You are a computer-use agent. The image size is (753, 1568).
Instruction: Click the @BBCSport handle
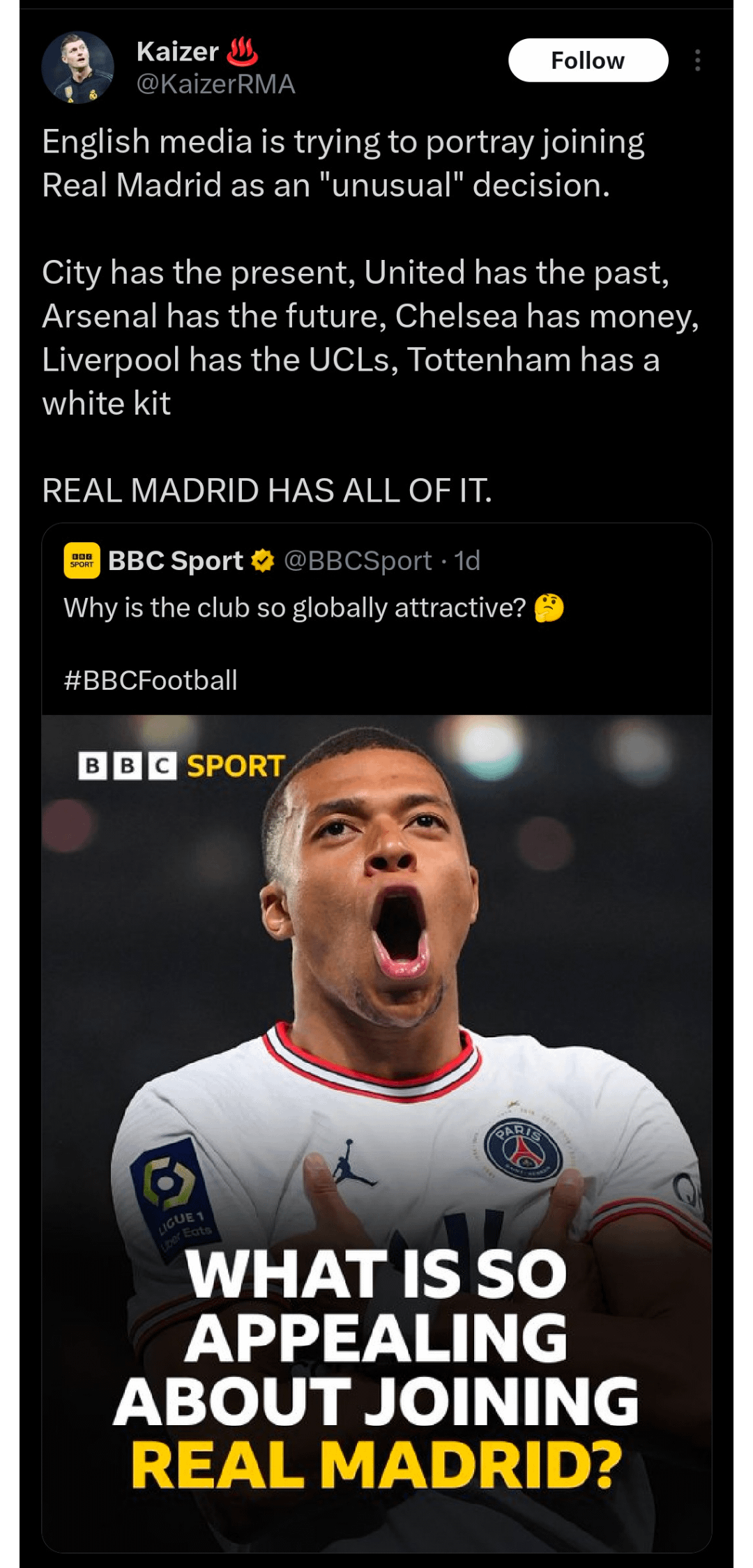click(358, 561)
